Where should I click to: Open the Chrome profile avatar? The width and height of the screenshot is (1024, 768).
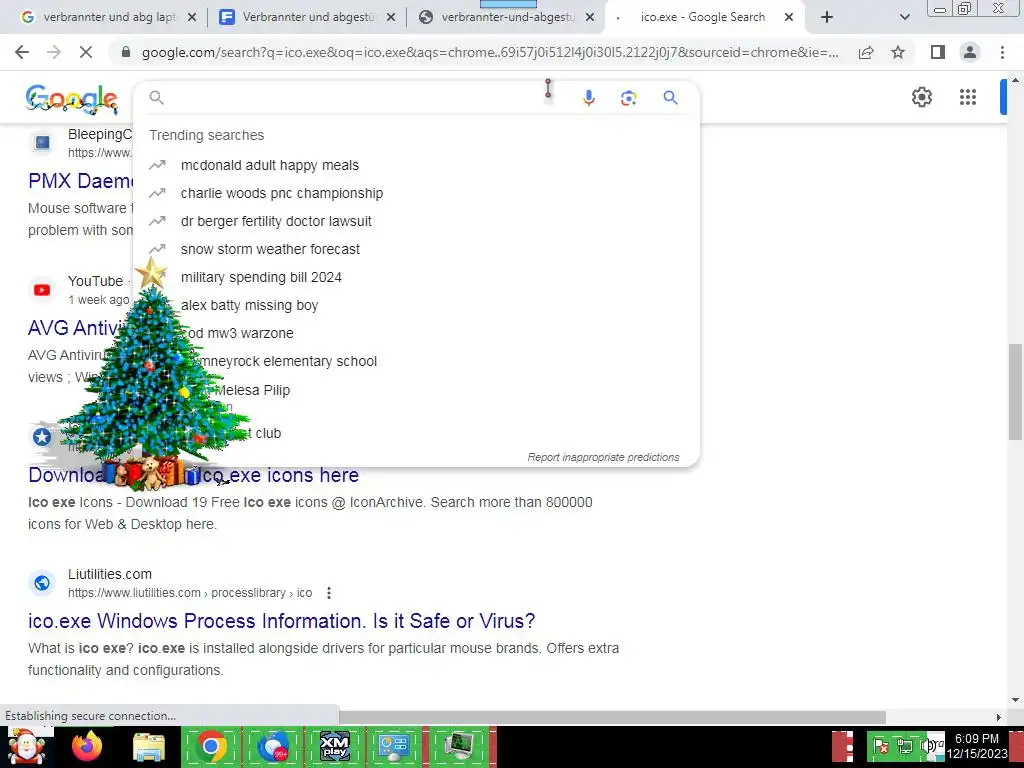[x=970, y=52]
